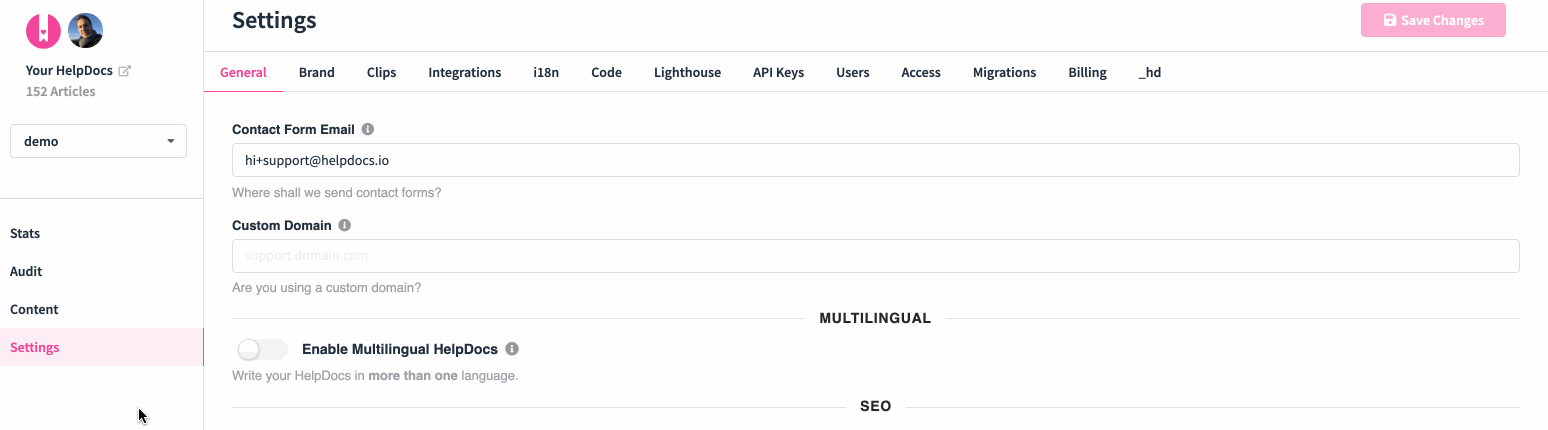1548x430 pixels.
Task: Enable the Multilingual HelpDocs toggle
Action: pyautogui.click(x=262, y=349)
